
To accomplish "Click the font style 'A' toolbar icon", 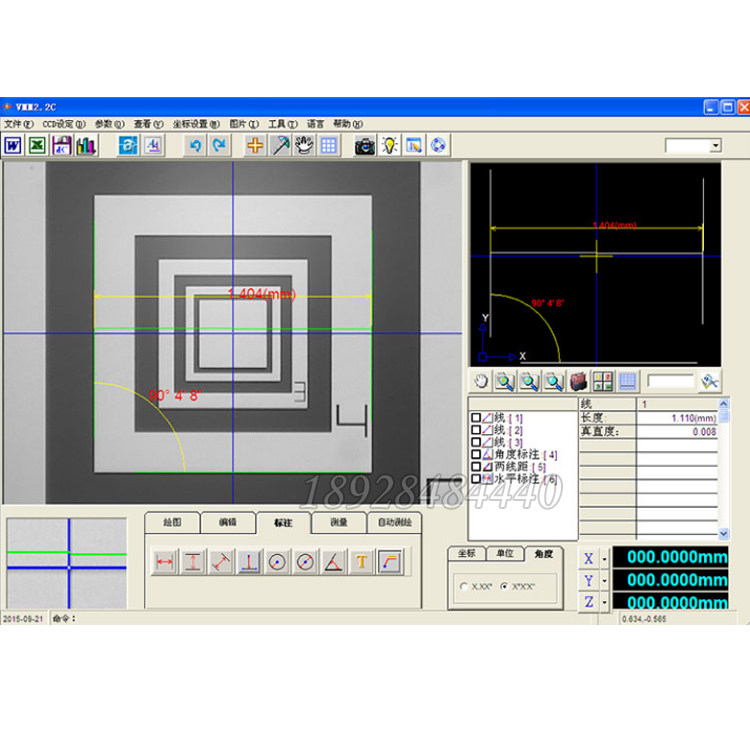I will [x=153, y=145].
